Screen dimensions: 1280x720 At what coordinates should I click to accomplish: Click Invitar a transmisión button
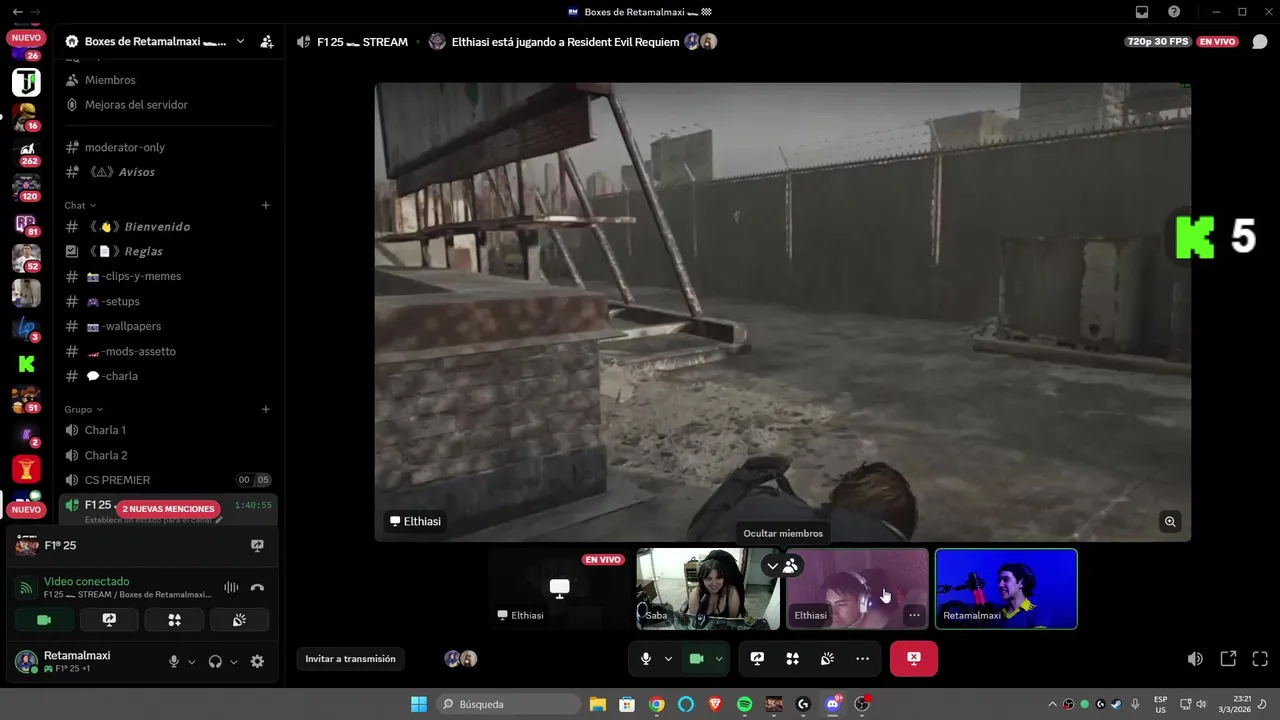pyautogui.click(x=350, y=659)
